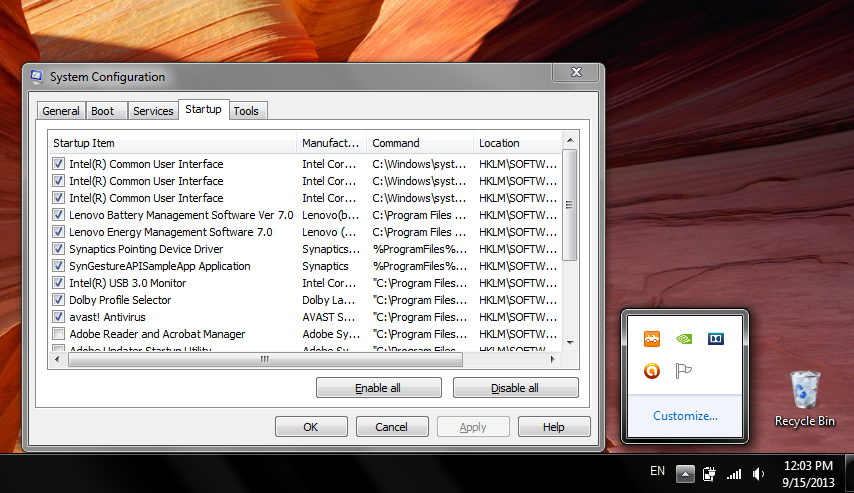Sort by the Command column header

coord(419,143)
